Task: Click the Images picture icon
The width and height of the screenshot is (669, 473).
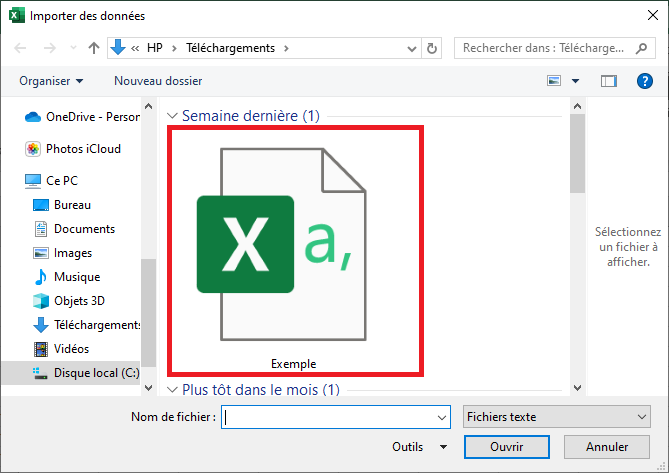Action: [x=41, y=253]
